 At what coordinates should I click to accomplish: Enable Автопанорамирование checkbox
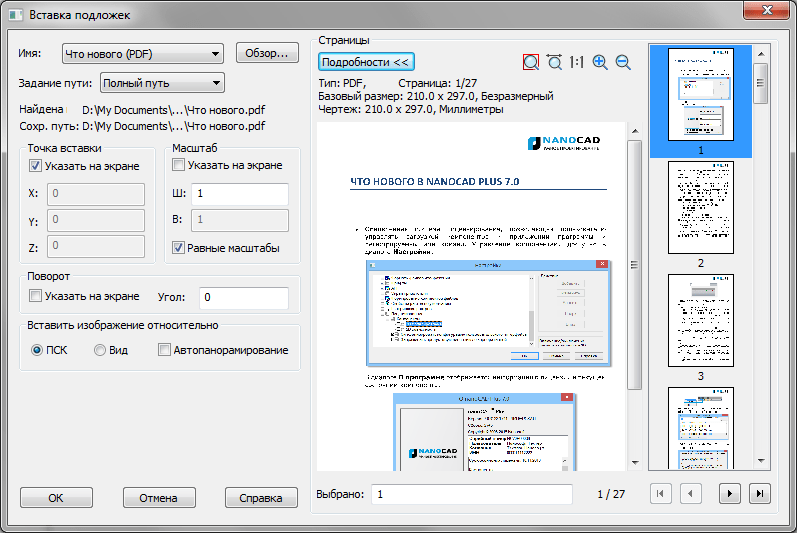point(164,350)
